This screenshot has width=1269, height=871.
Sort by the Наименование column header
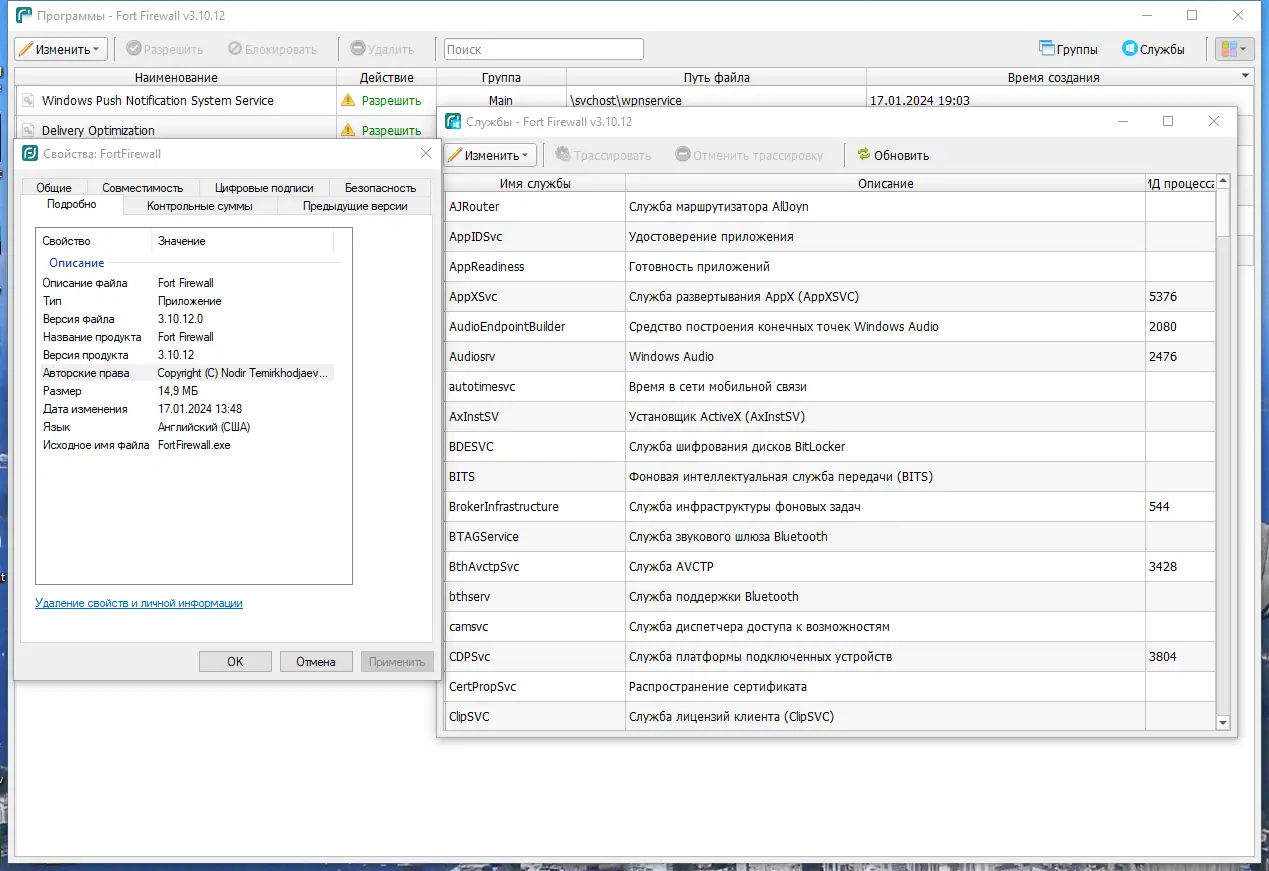[x=176, y=77]
